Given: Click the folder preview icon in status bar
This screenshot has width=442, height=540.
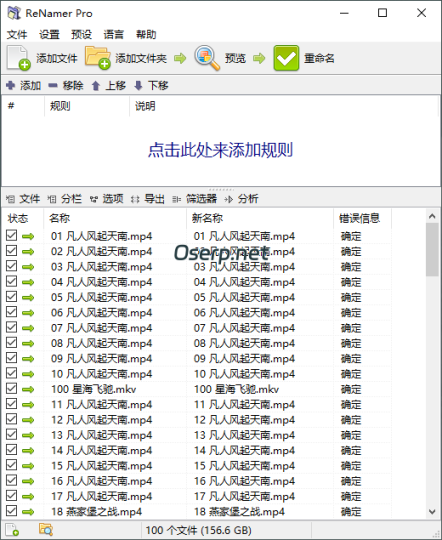Looking at the screenshot, I should pyautogui.click(x=45, y=530).
